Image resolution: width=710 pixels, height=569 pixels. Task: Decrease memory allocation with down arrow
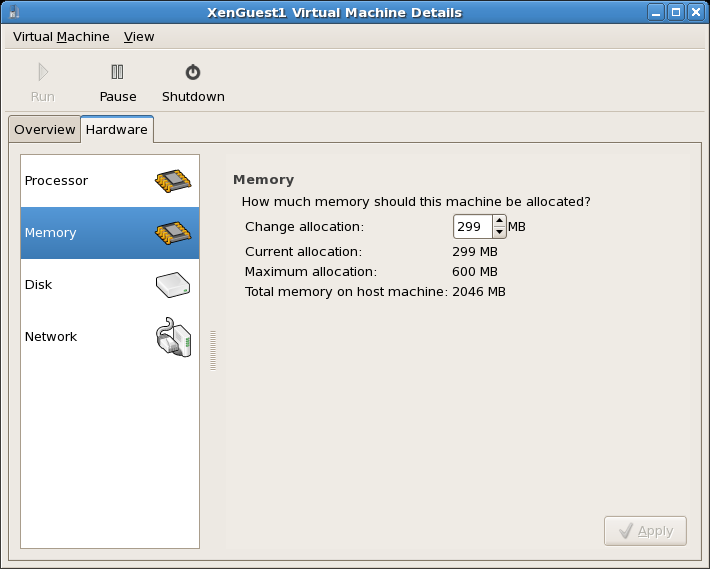pyautogui.click(x=499, y=232)
